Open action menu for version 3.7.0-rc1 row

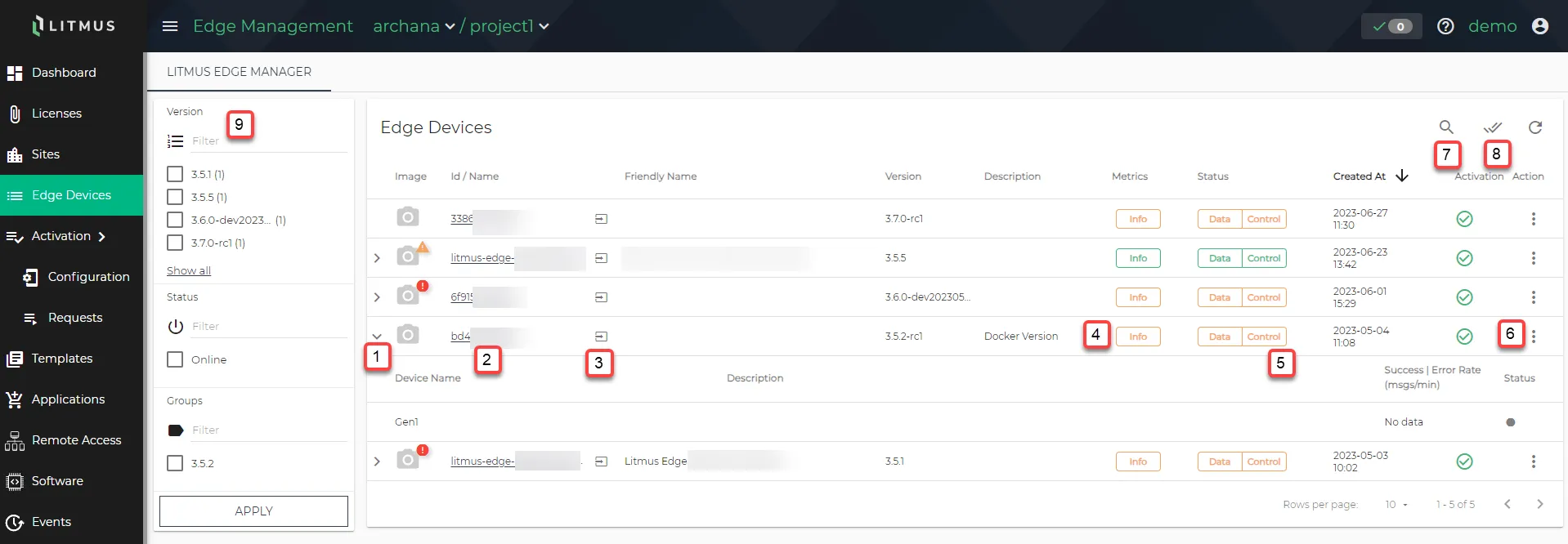[1534, 219]
